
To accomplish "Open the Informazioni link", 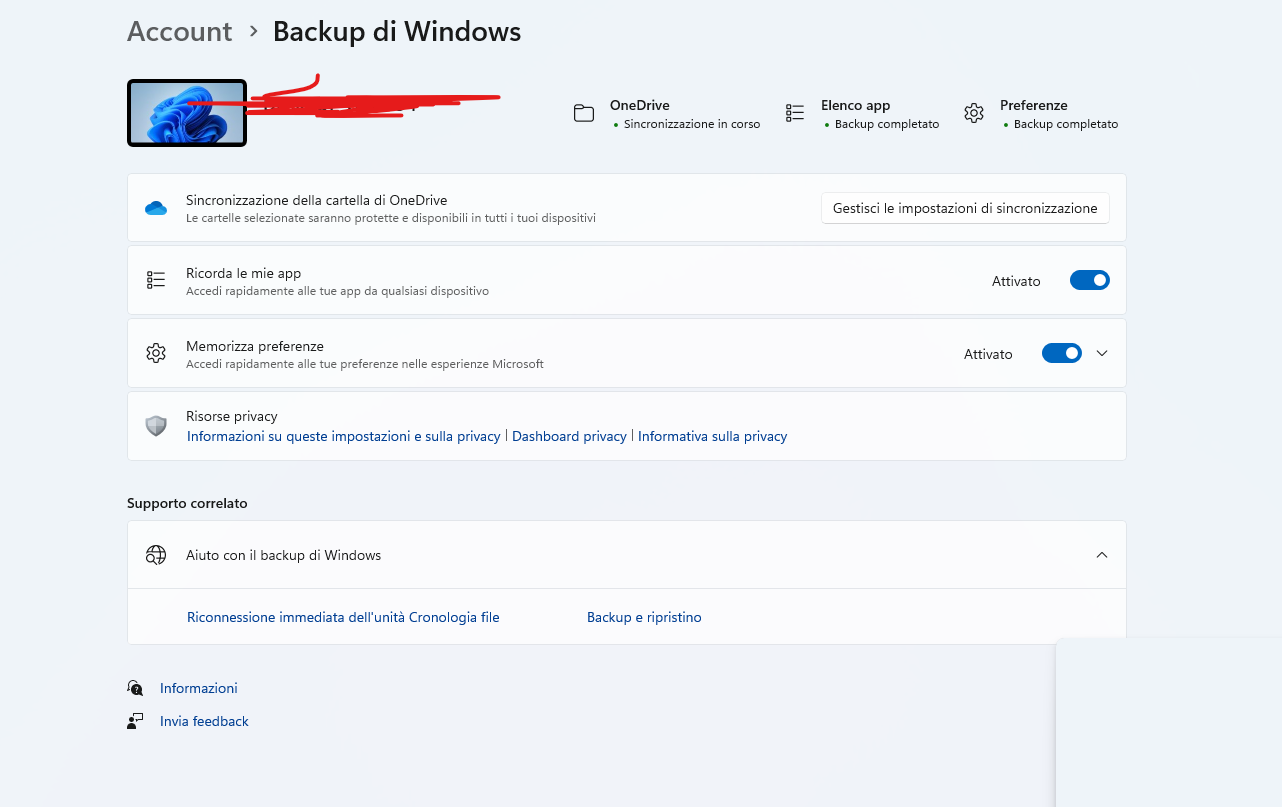I will click(x=199, y=688).
